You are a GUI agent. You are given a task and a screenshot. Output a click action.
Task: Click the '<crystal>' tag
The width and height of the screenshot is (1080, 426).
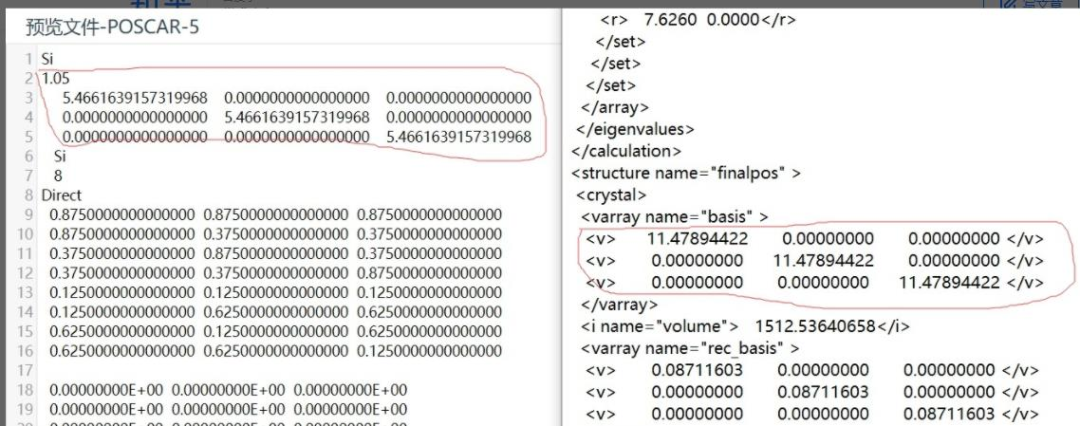[611, 195]
